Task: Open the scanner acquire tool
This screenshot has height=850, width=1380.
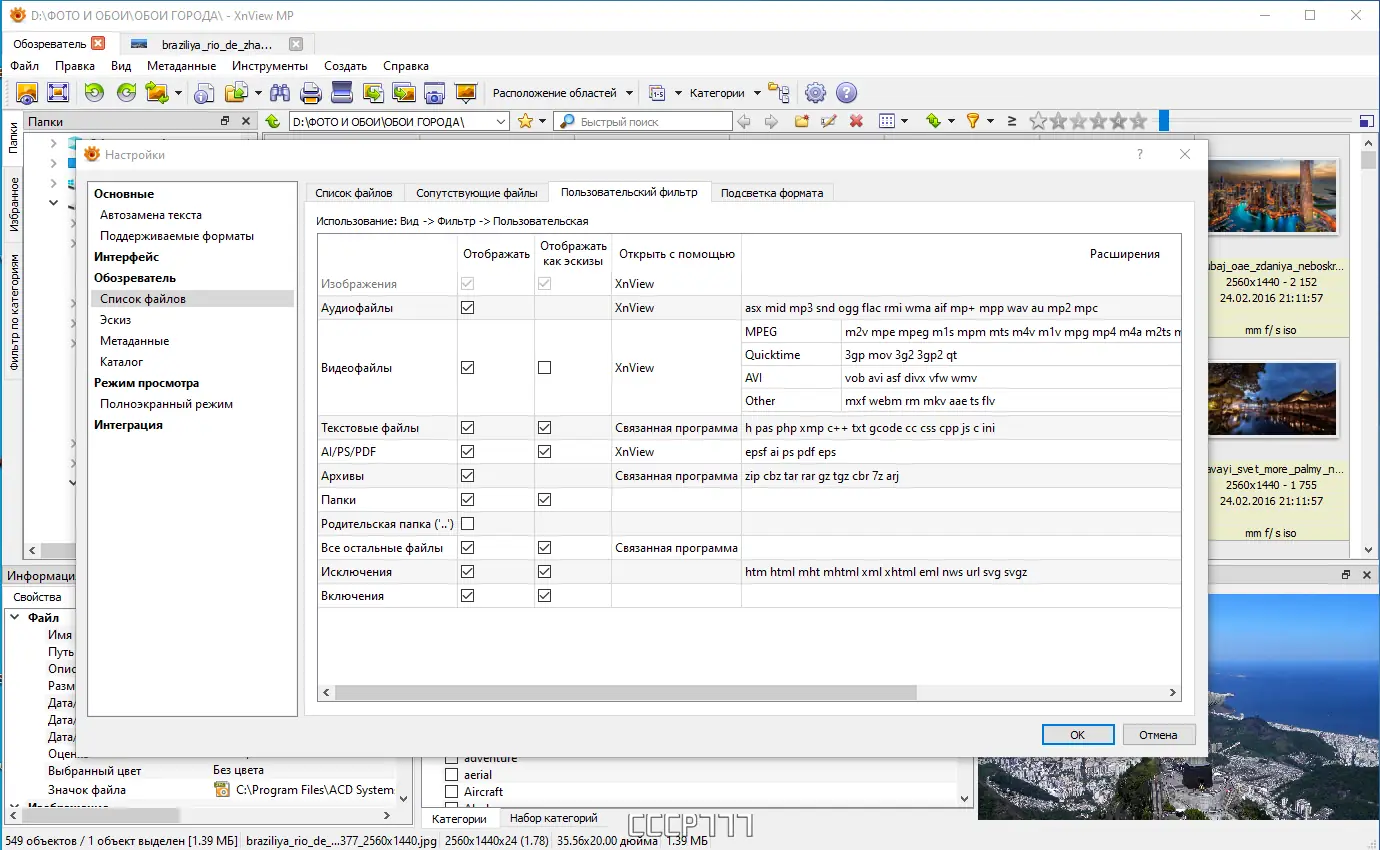Action: point(342,93)
